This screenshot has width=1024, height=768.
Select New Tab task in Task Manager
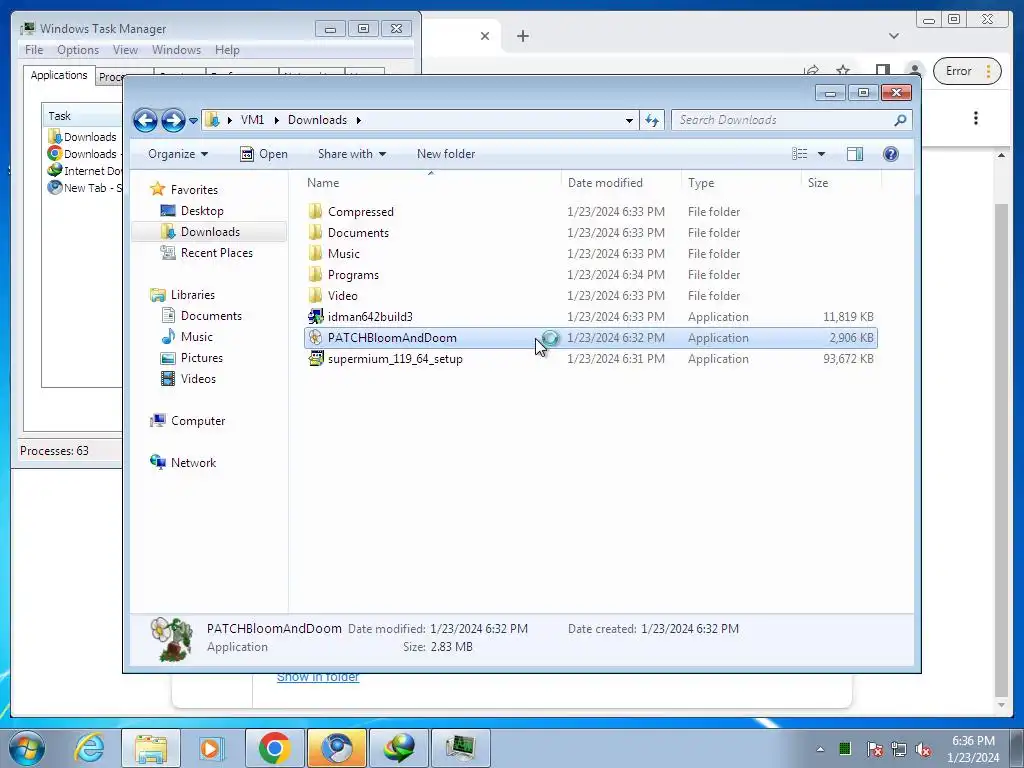point(84,188)
